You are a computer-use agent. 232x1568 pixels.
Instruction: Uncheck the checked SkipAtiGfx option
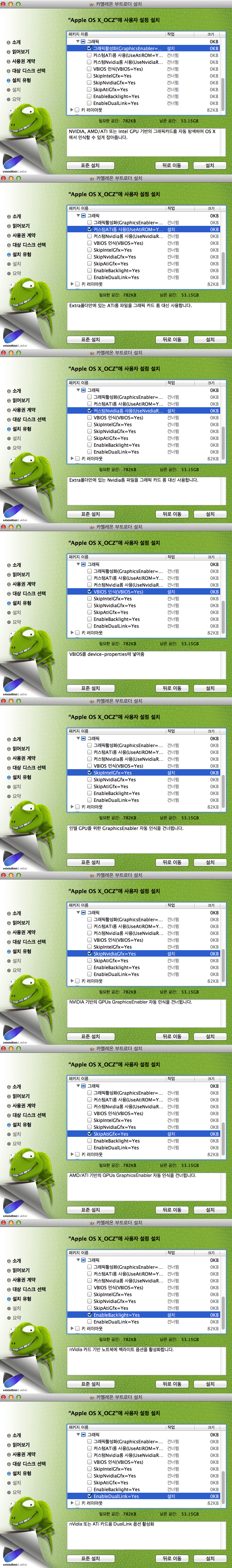89,1134
